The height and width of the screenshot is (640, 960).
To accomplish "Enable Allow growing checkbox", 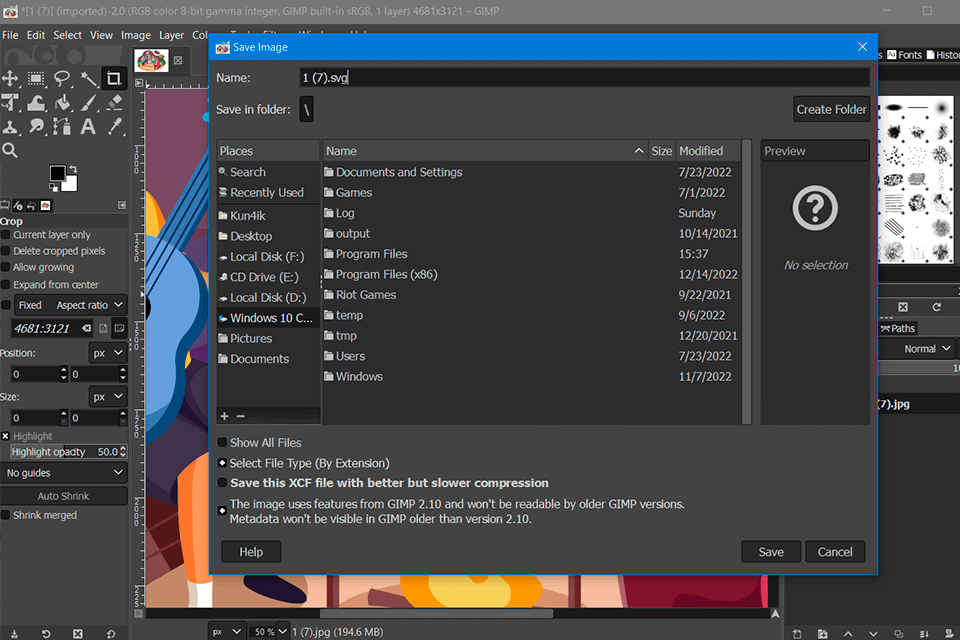I will [x=6, y=267].
